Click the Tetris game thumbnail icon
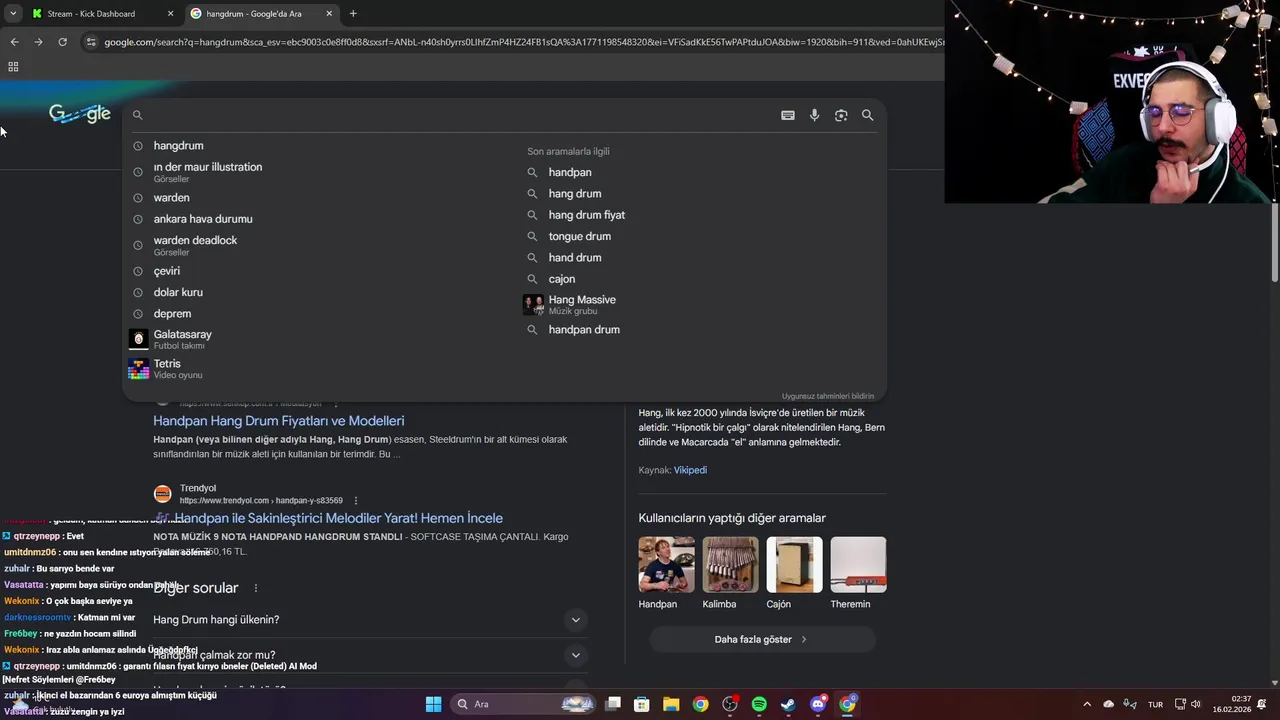The image size is (1280, 720). (x=139, y=369)
